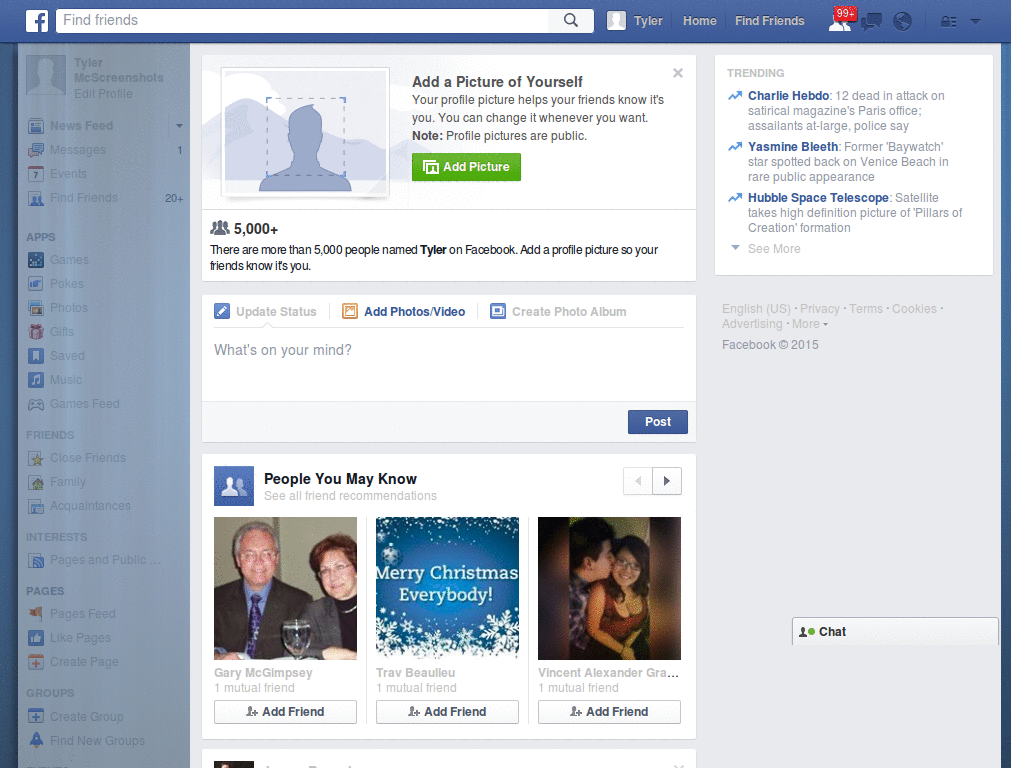This screenshot has height=768, width=1024.
Task: Add Gary McGimpsey as a friend
Action: [285, 712]
